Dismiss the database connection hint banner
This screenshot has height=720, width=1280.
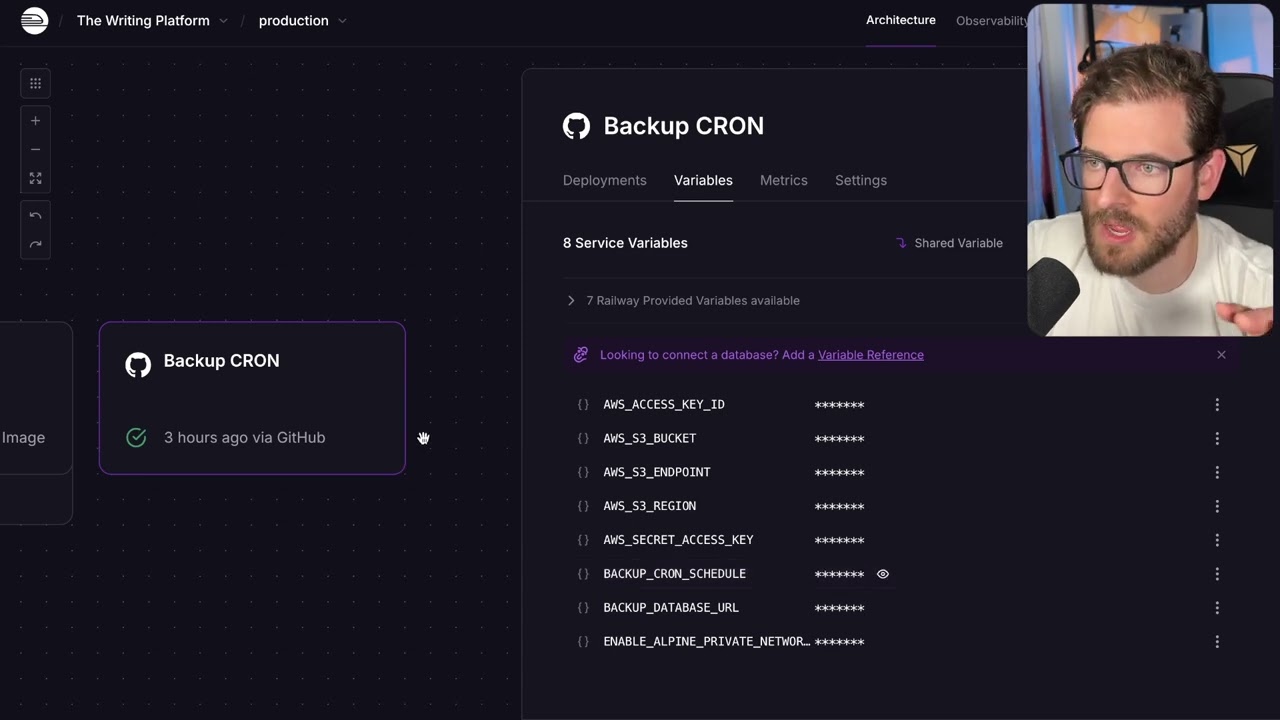point(1221,355)
